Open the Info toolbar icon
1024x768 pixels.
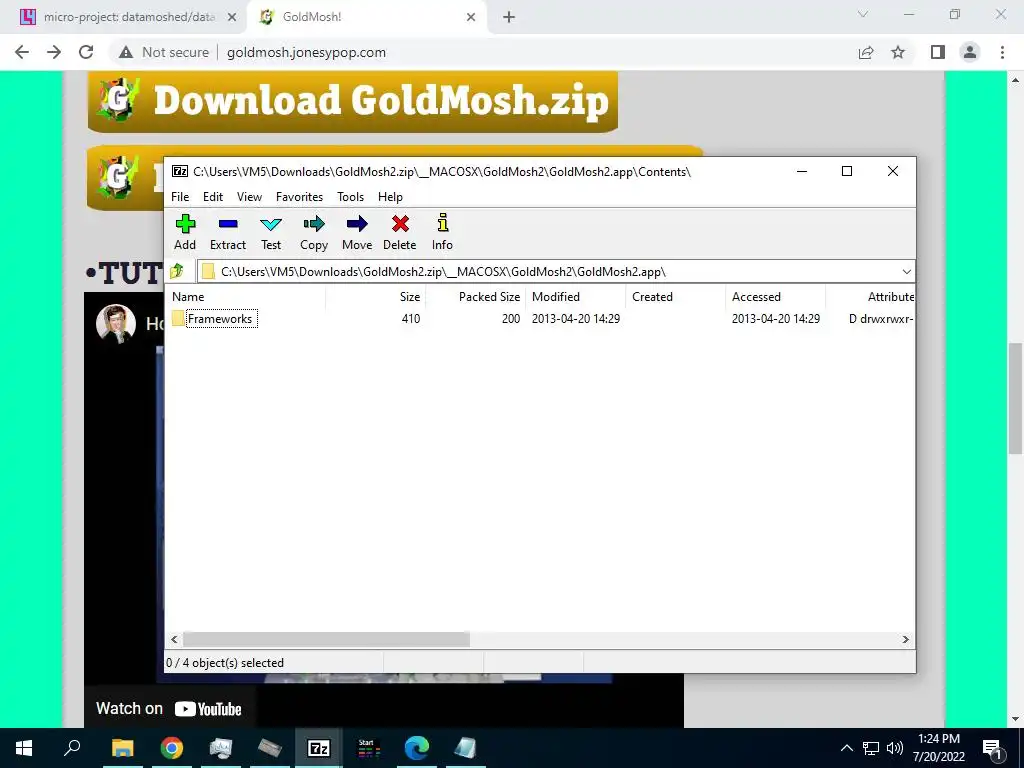(442, 232)
